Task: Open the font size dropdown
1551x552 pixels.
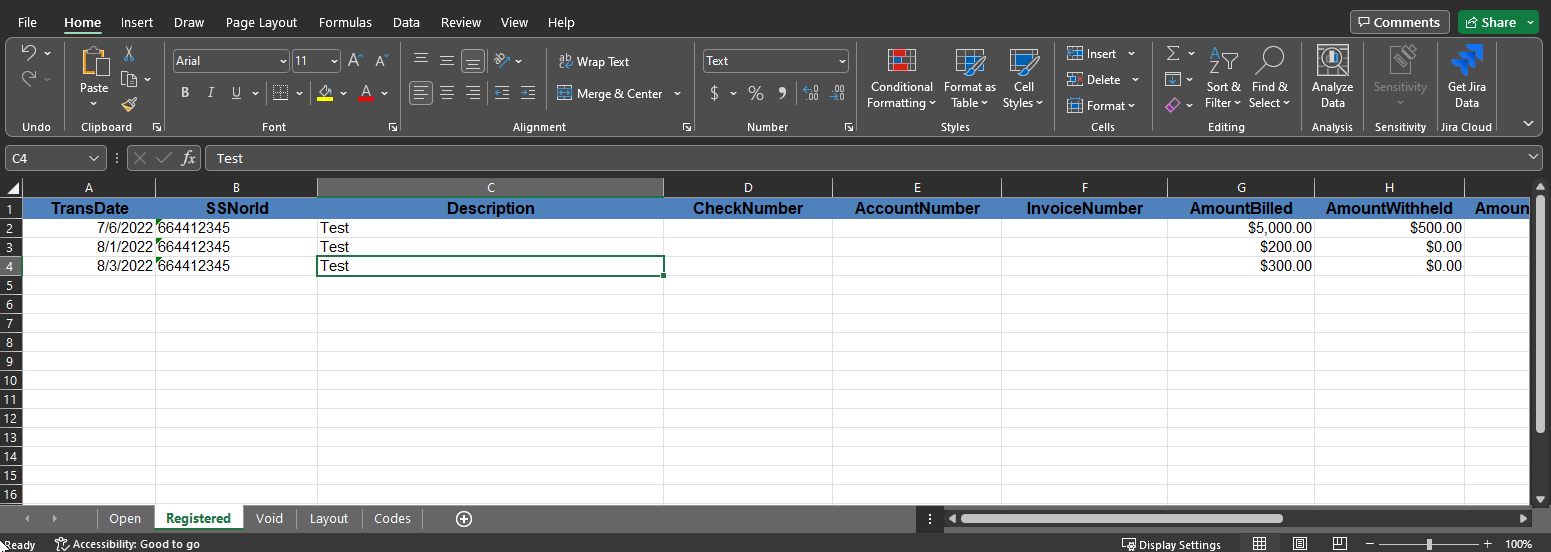Action: (334, 61)
